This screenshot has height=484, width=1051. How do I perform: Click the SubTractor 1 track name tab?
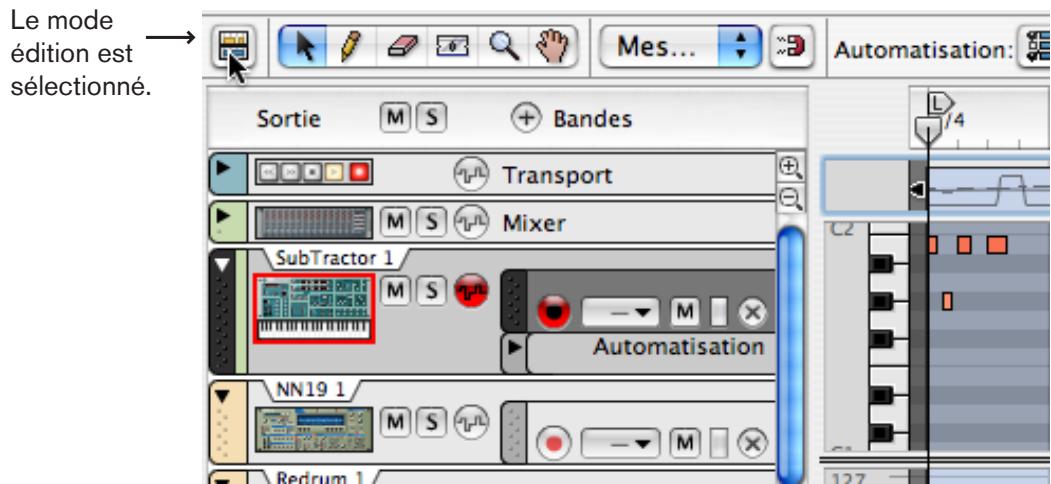pyautogui.click(x=334, y=258)
